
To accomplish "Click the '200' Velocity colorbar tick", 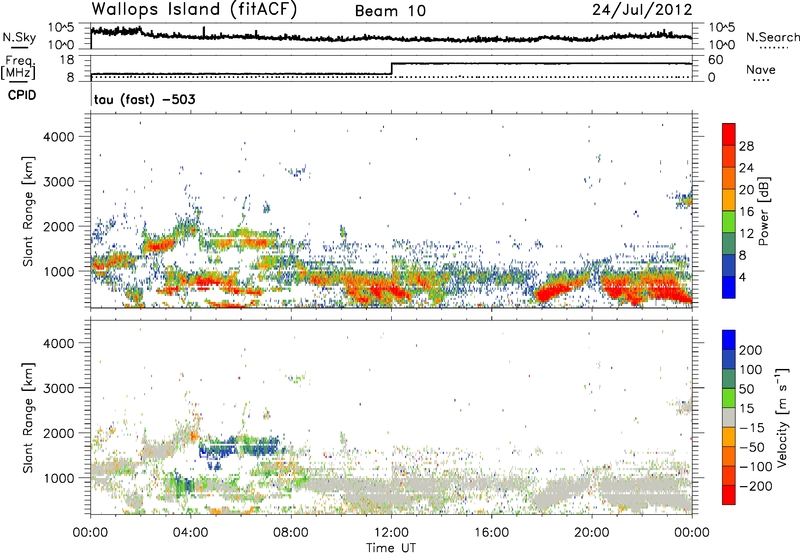I will pos(751,350).
